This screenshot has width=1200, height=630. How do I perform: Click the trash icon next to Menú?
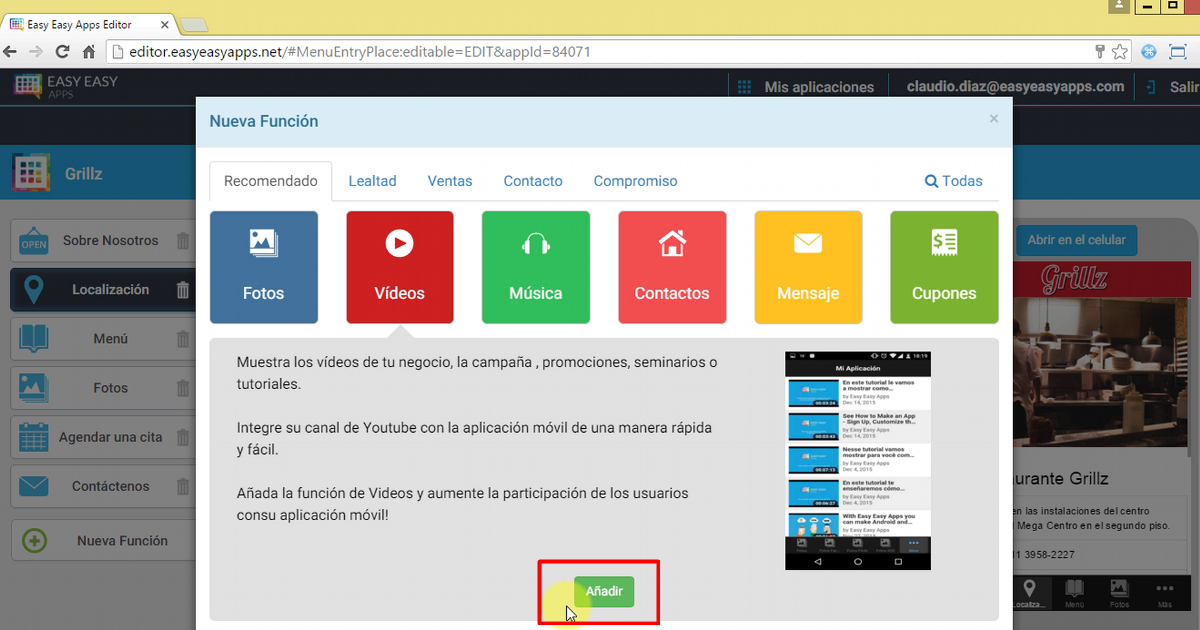[x=183, y=339]
